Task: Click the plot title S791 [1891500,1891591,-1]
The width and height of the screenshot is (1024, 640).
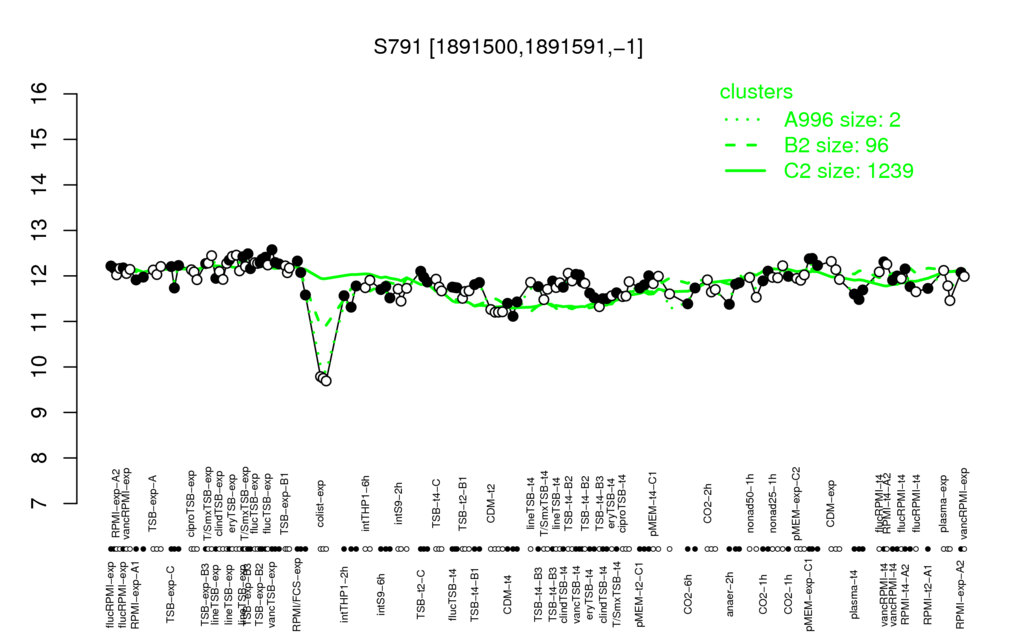Action: [x=508, y=47]
